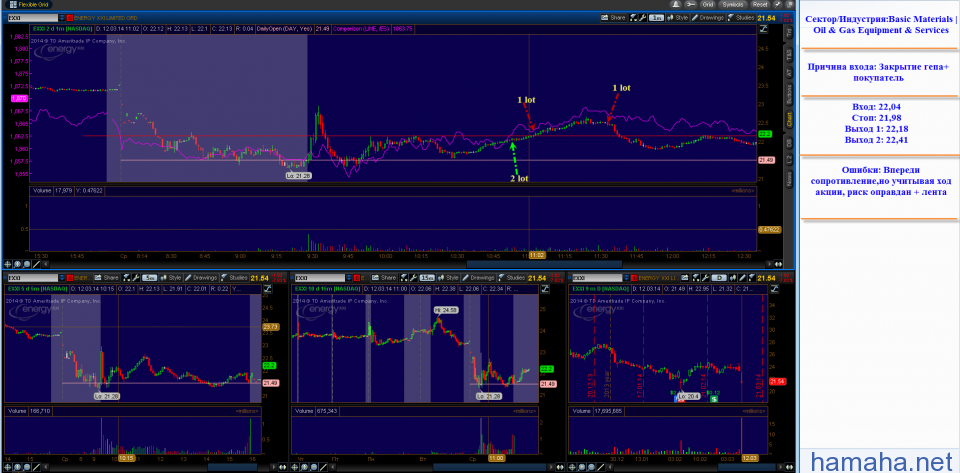Click zoom out magnifier under main chart
This screenshot has height=473, width=960.
(x=26, y=264)
